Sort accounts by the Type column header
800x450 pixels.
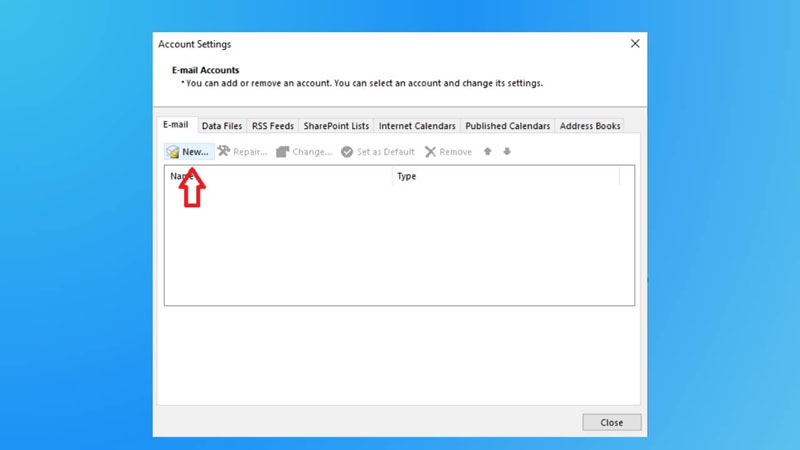(506, 176)
